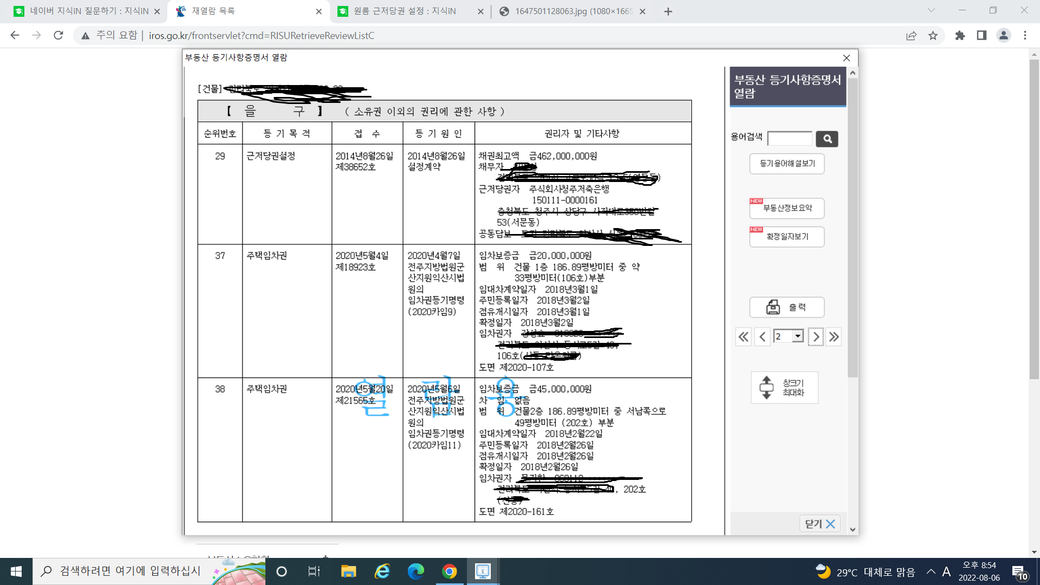Image resolution: width=1040 pixels, height=585 pixels.
Task: Bookmark this page with the star icon
Action: click(933, 35)
